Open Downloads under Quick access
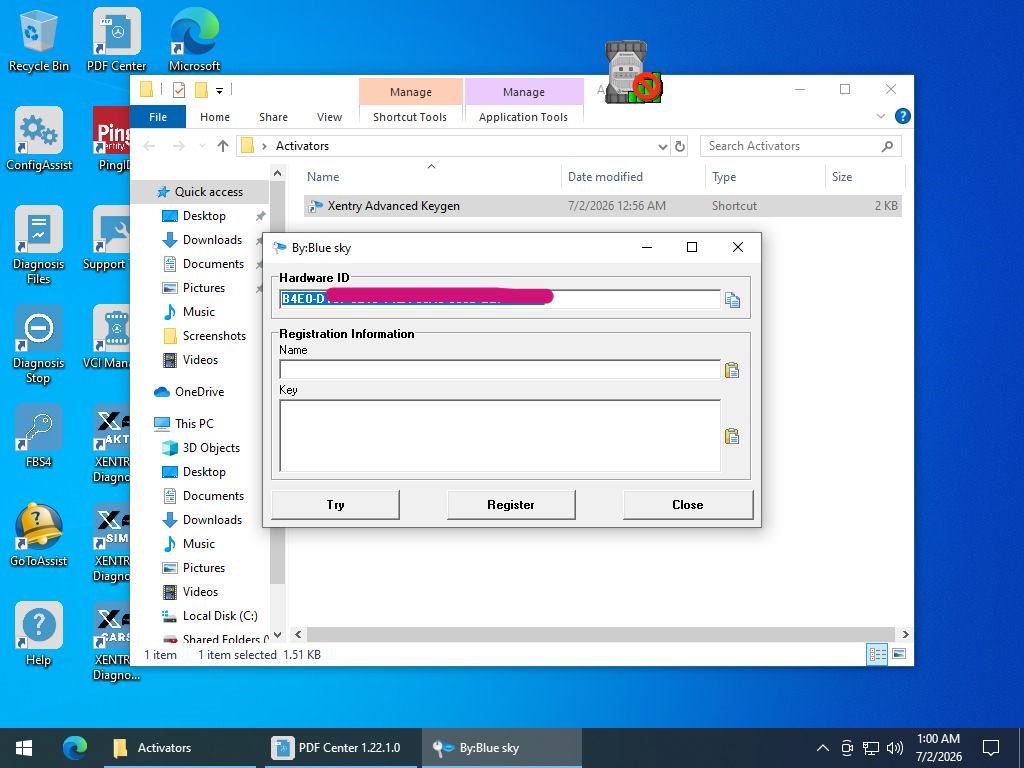1024x768 pixels. (212, 240)
